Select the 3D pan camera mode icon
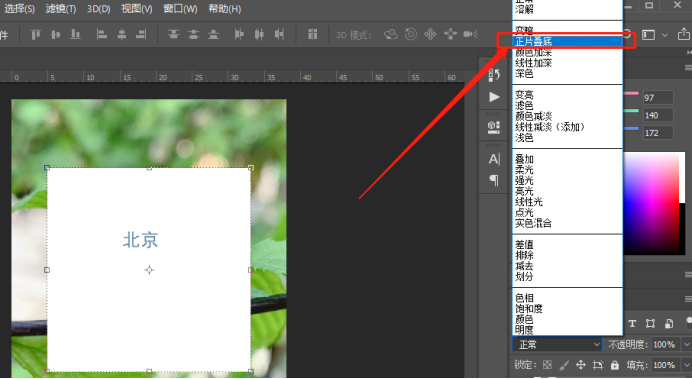Image resolution: width=692 pixels, height=379 pixels. point(430,34)
